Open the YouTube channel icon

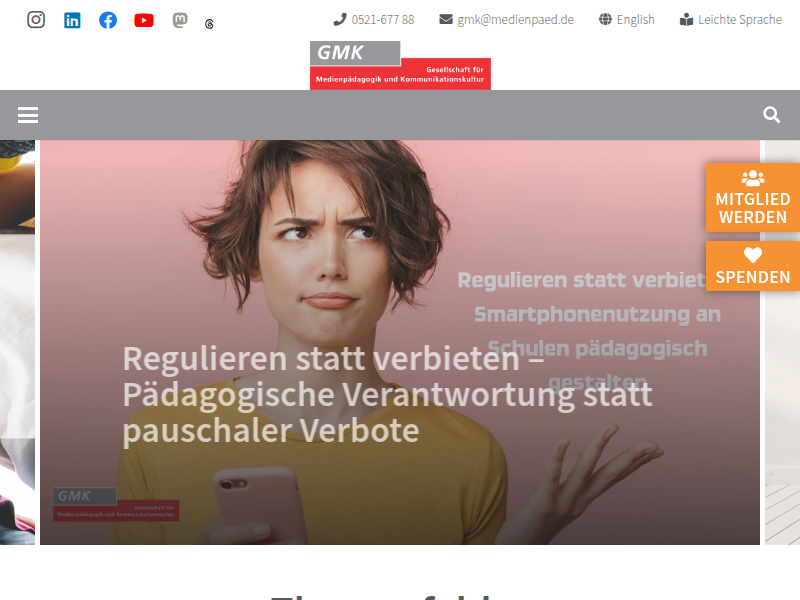click(x=144, y=20)
